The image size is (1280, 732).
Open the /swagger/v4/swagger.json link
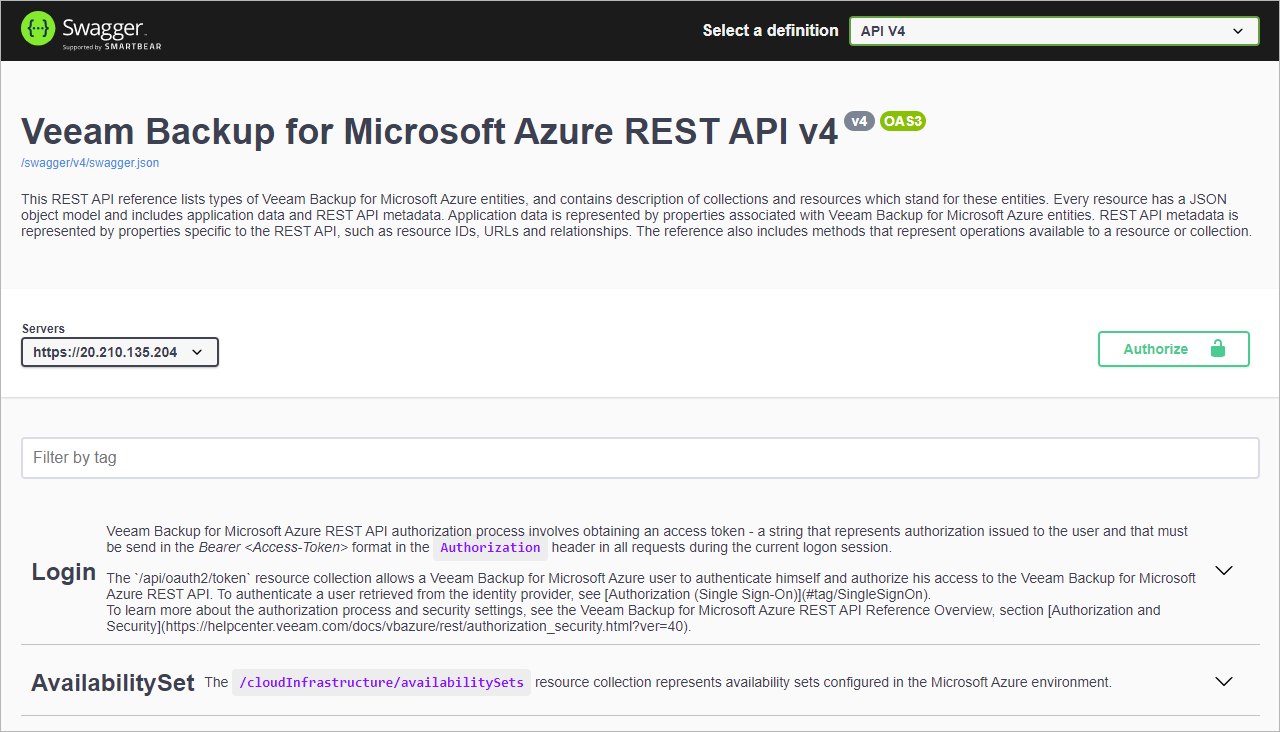(90, 162)
